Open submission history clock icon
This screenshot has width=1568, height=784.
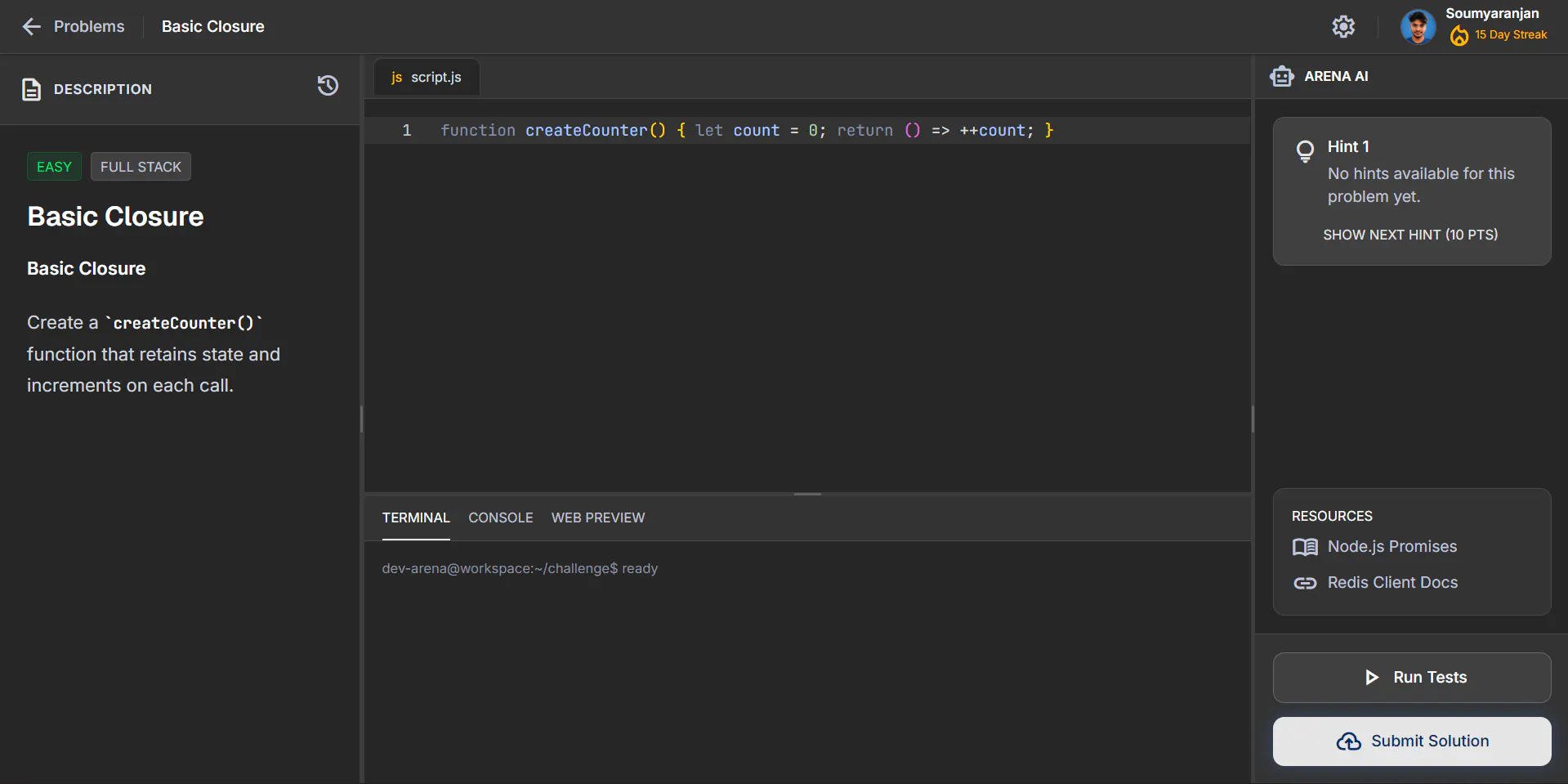pyautogui.click(x=328, y=86)
